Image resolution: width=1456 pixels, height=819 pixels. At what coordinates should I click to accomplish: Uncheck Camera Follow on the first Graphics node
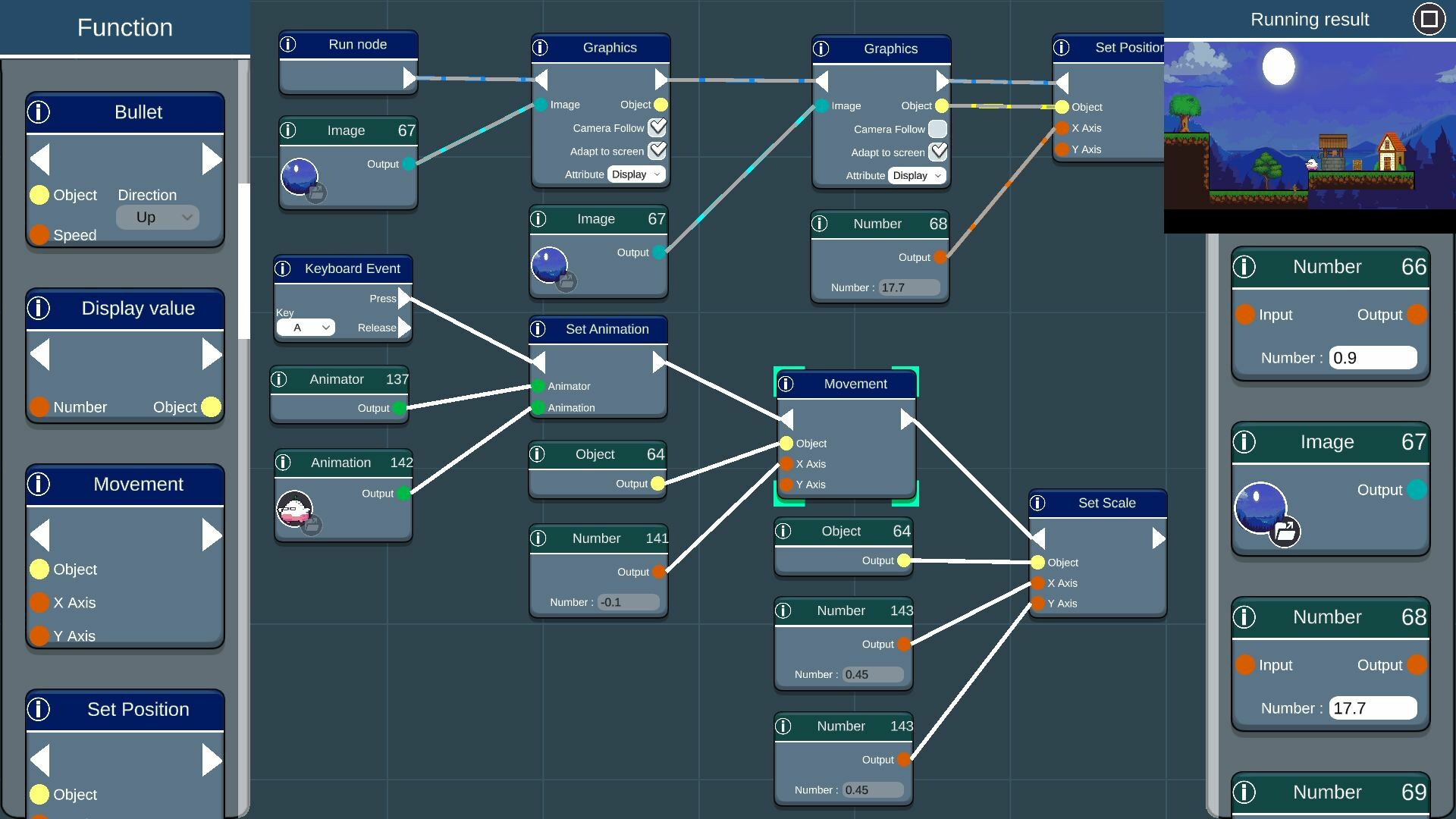click(x=657, y=127)
